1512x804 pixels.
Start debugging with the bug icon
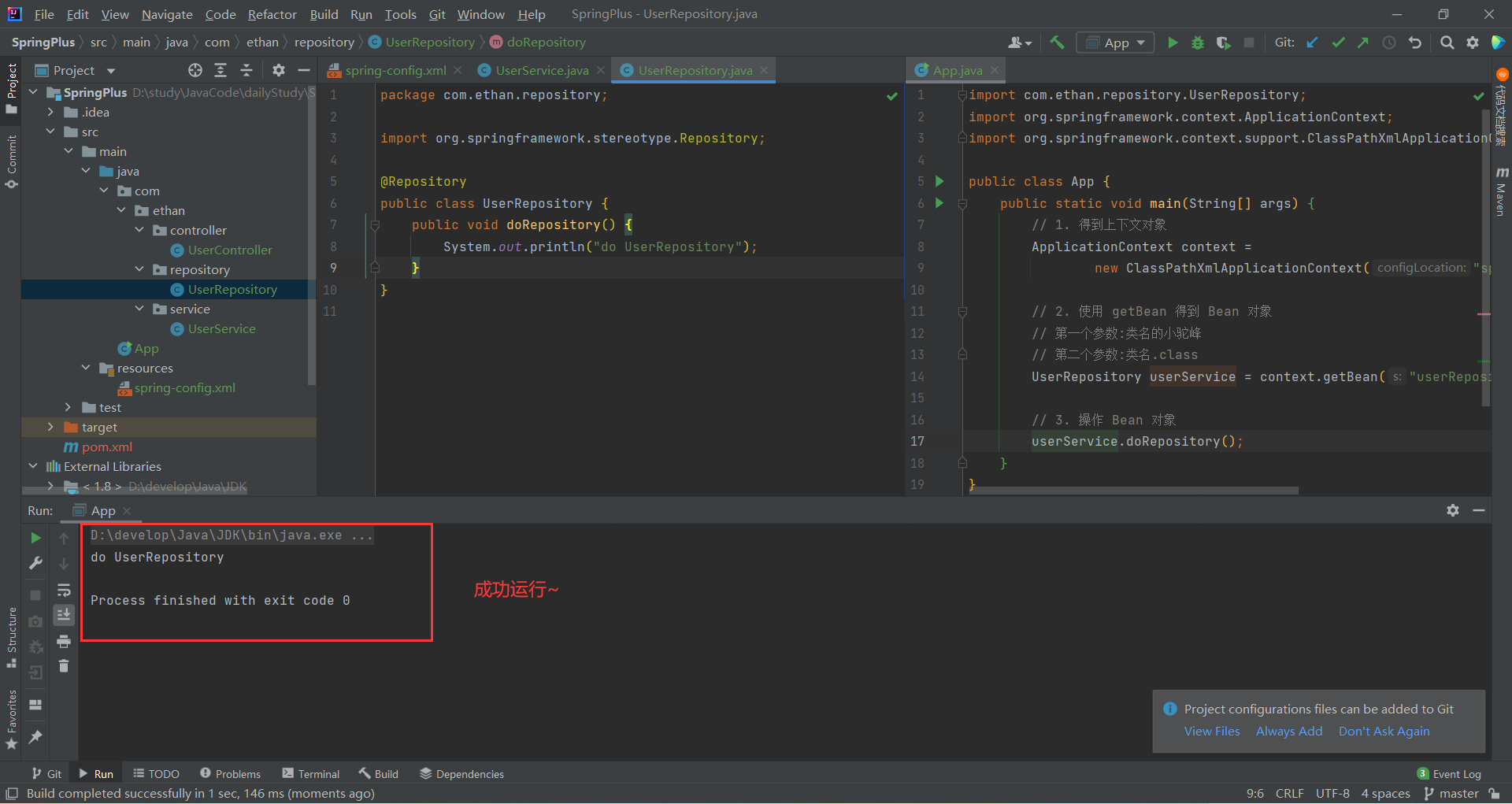1198,43
